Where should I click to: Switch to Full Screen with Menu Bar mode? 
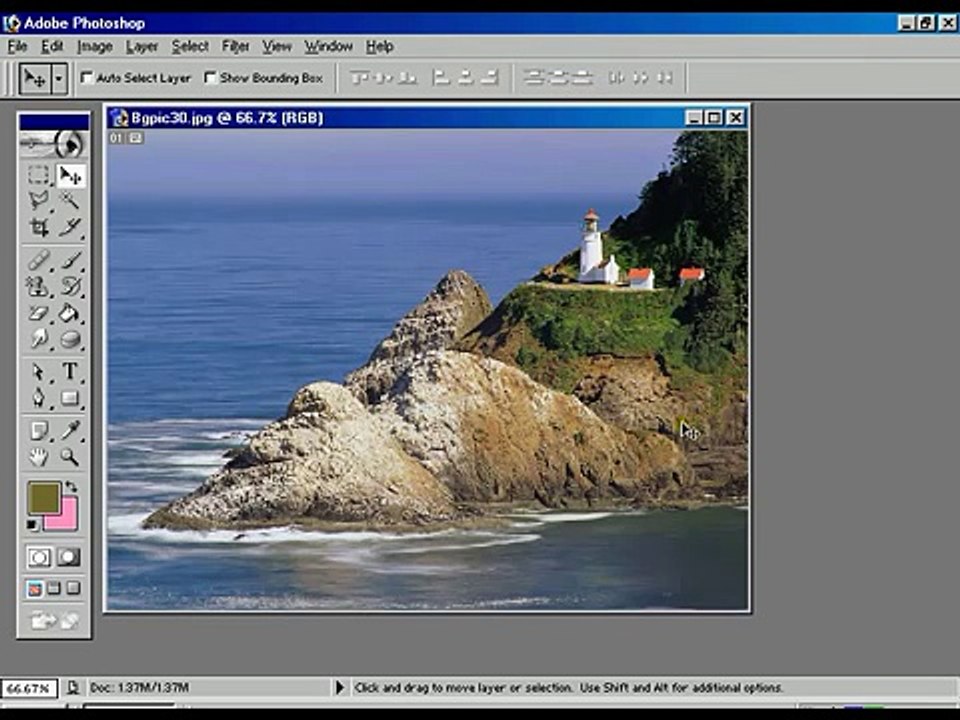(x=54, y=589)
